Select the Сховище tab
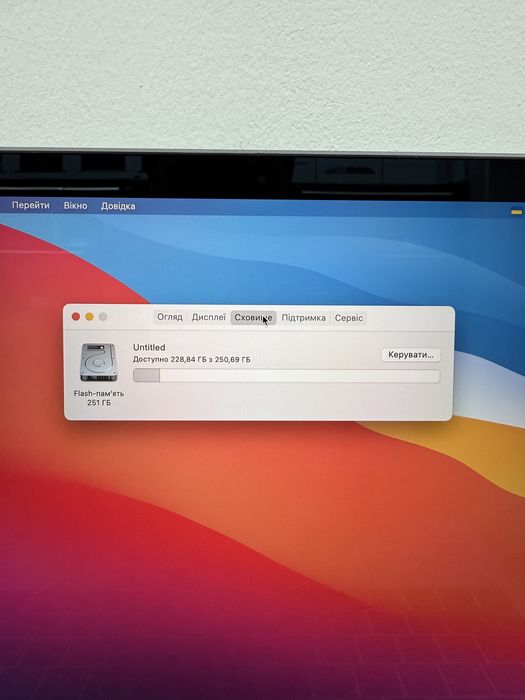 [x=253, y=317]
